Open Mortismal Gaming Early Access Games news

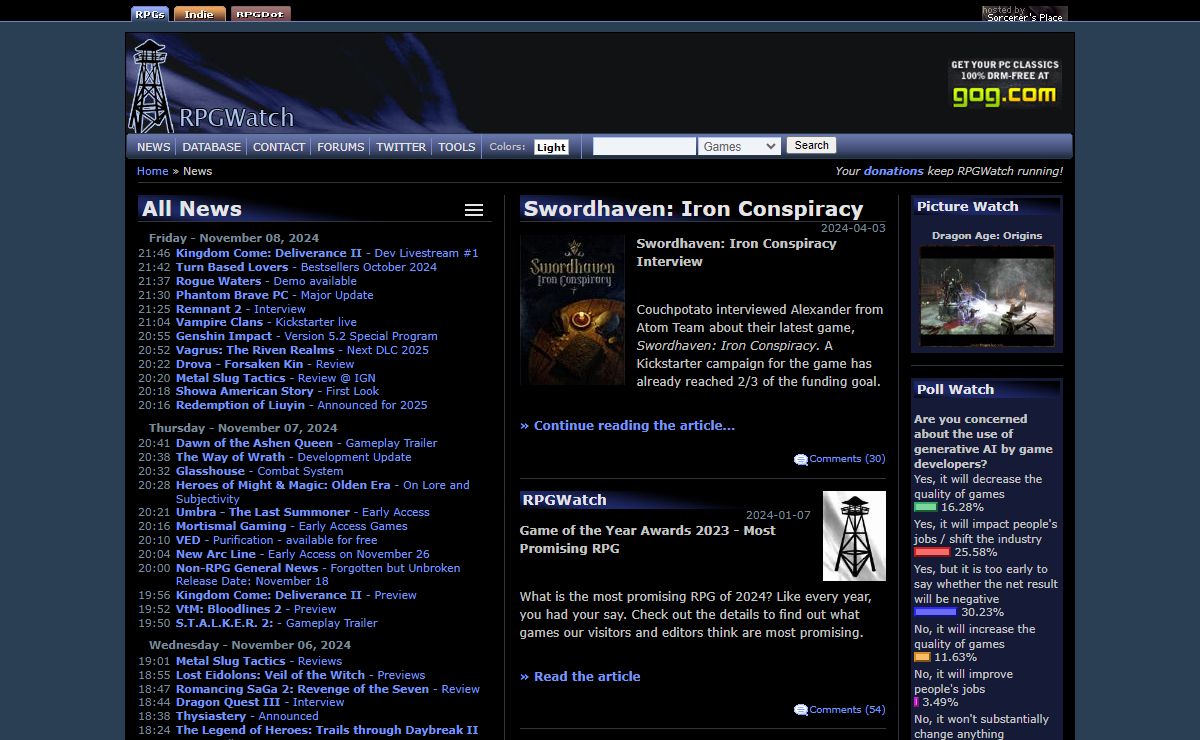tap(292, 526)
